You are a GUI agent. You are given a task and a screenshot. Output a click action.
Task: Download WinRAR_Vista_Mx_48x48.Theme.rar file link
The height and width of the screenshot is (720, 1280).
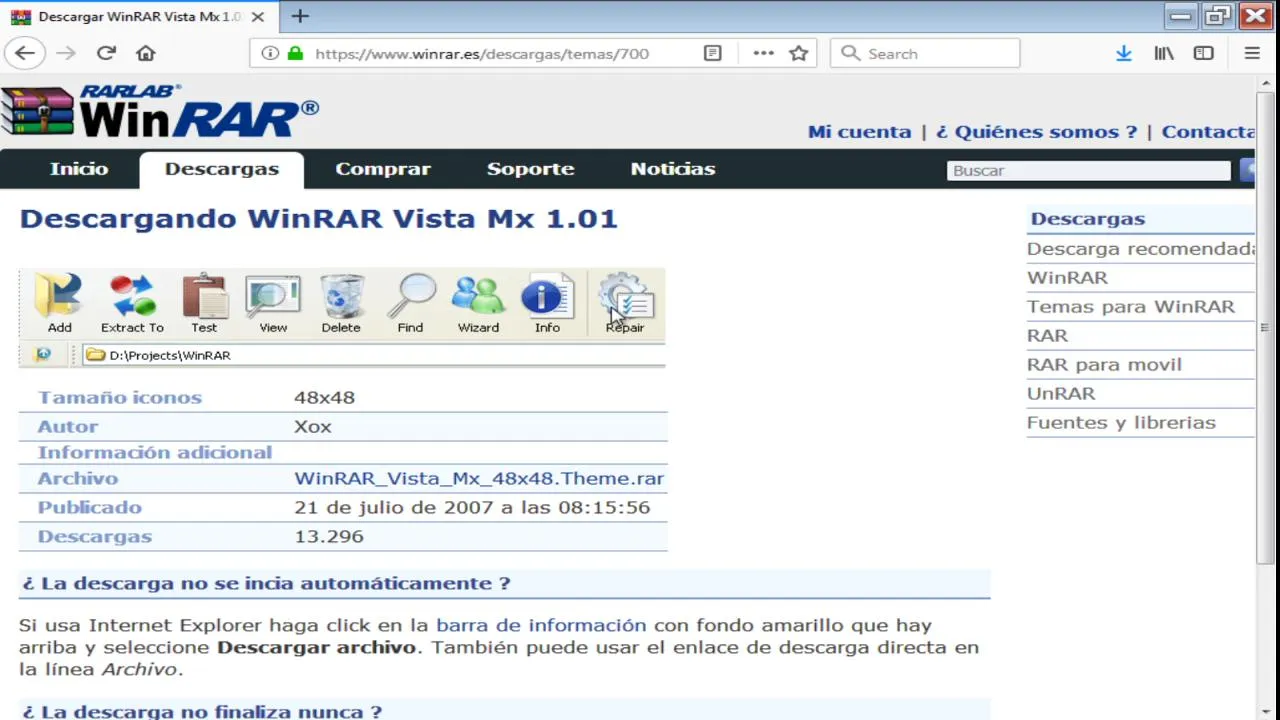coord(479,478)
